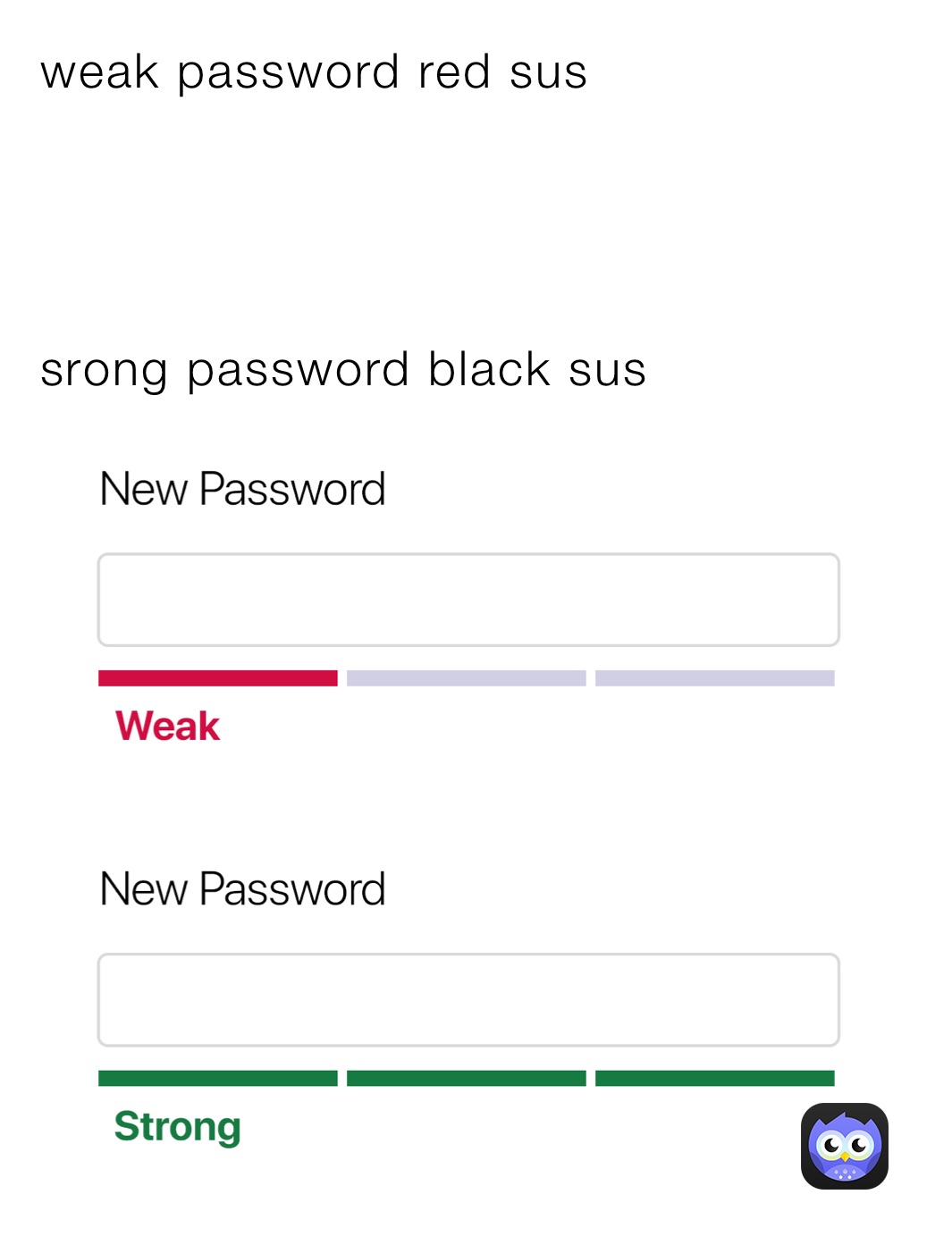Click the "New Password" label above the Weak meter
952x1245 pixels.
[x=242, y=489]
